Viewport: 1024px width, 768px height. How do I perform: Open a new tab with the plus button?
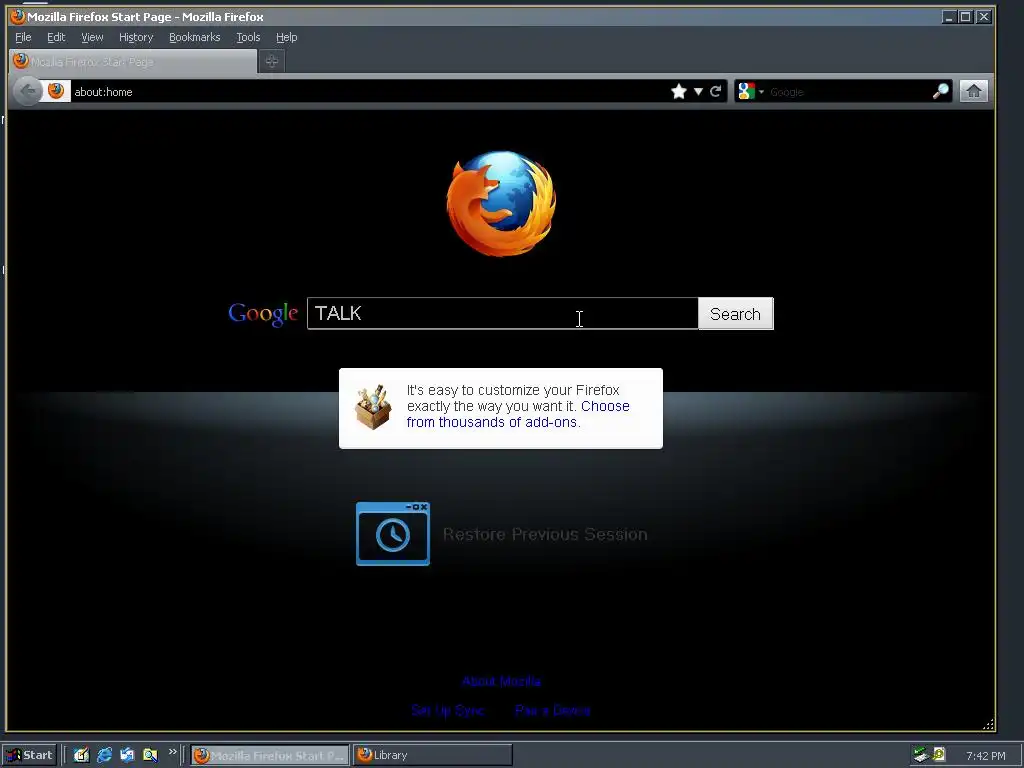(x=272, y=61)
